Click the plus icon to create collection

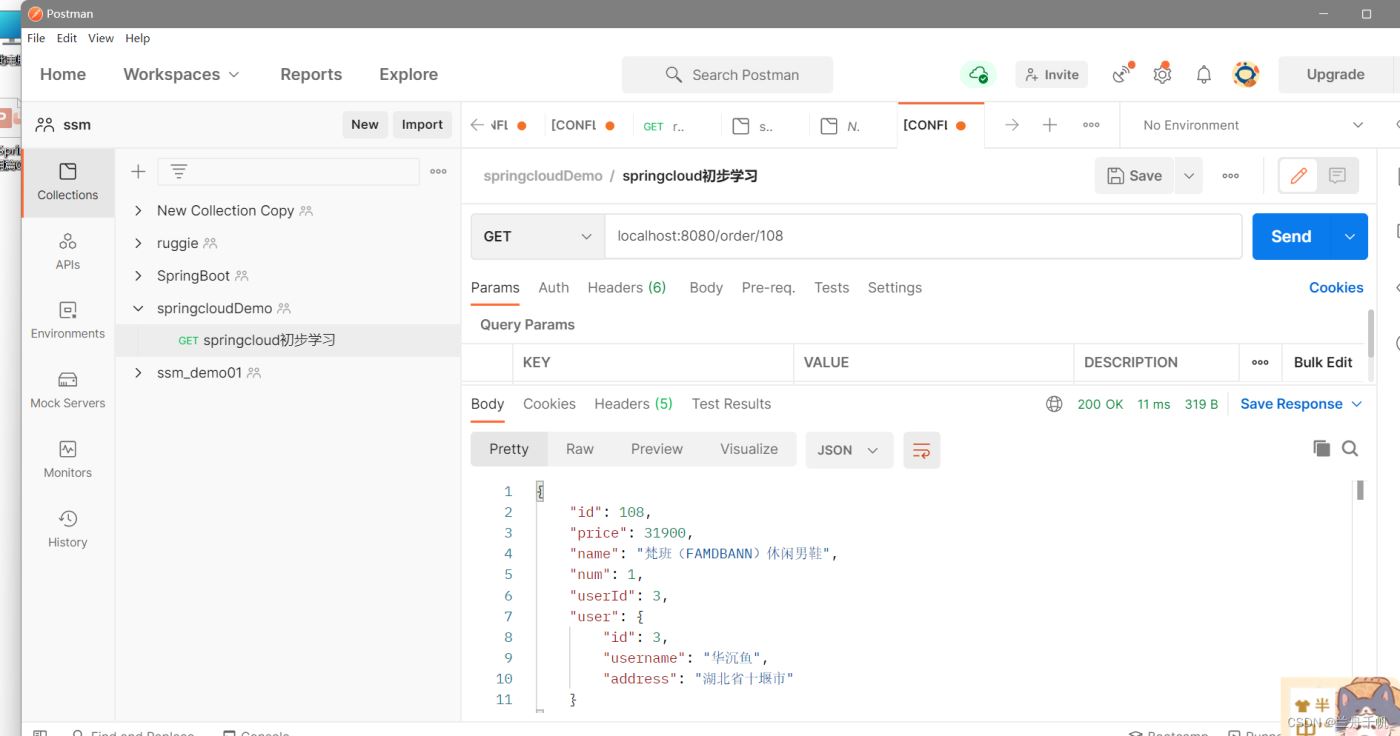pos(138,172)
